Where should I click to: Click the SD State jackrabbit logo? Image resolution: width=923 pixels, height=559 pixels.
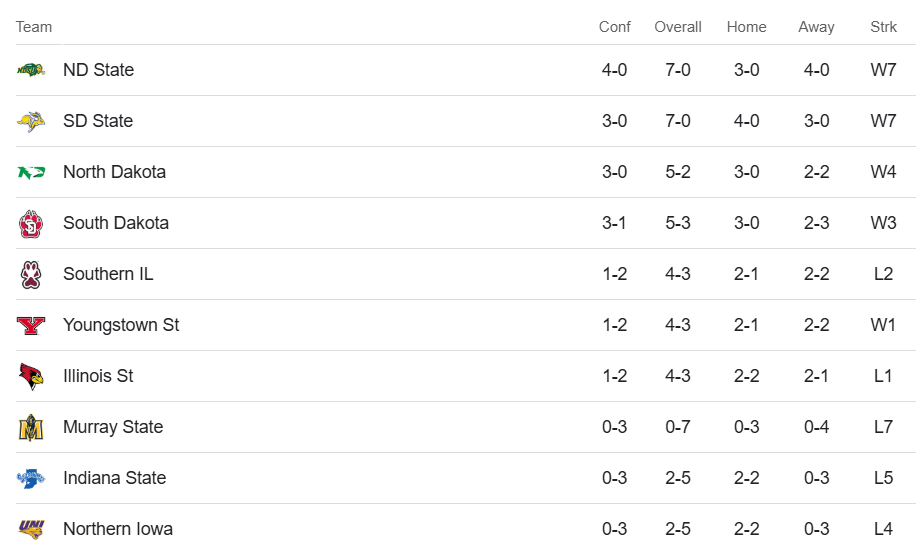pyautogui.click(x=31, y=121)
